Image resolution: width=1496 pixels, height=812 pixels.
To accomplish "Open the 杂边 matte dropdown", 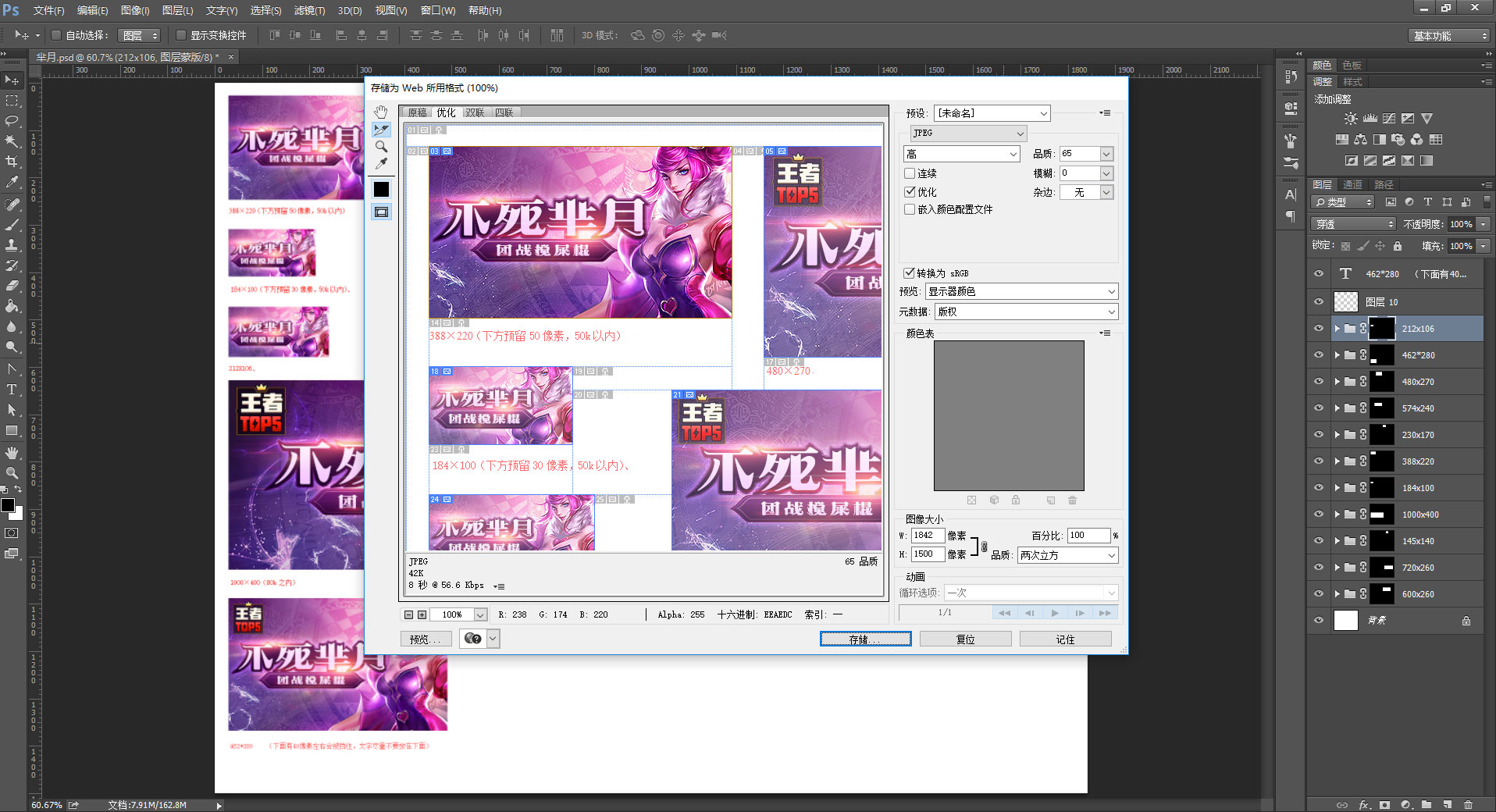I will click(x=1086, y=192).
